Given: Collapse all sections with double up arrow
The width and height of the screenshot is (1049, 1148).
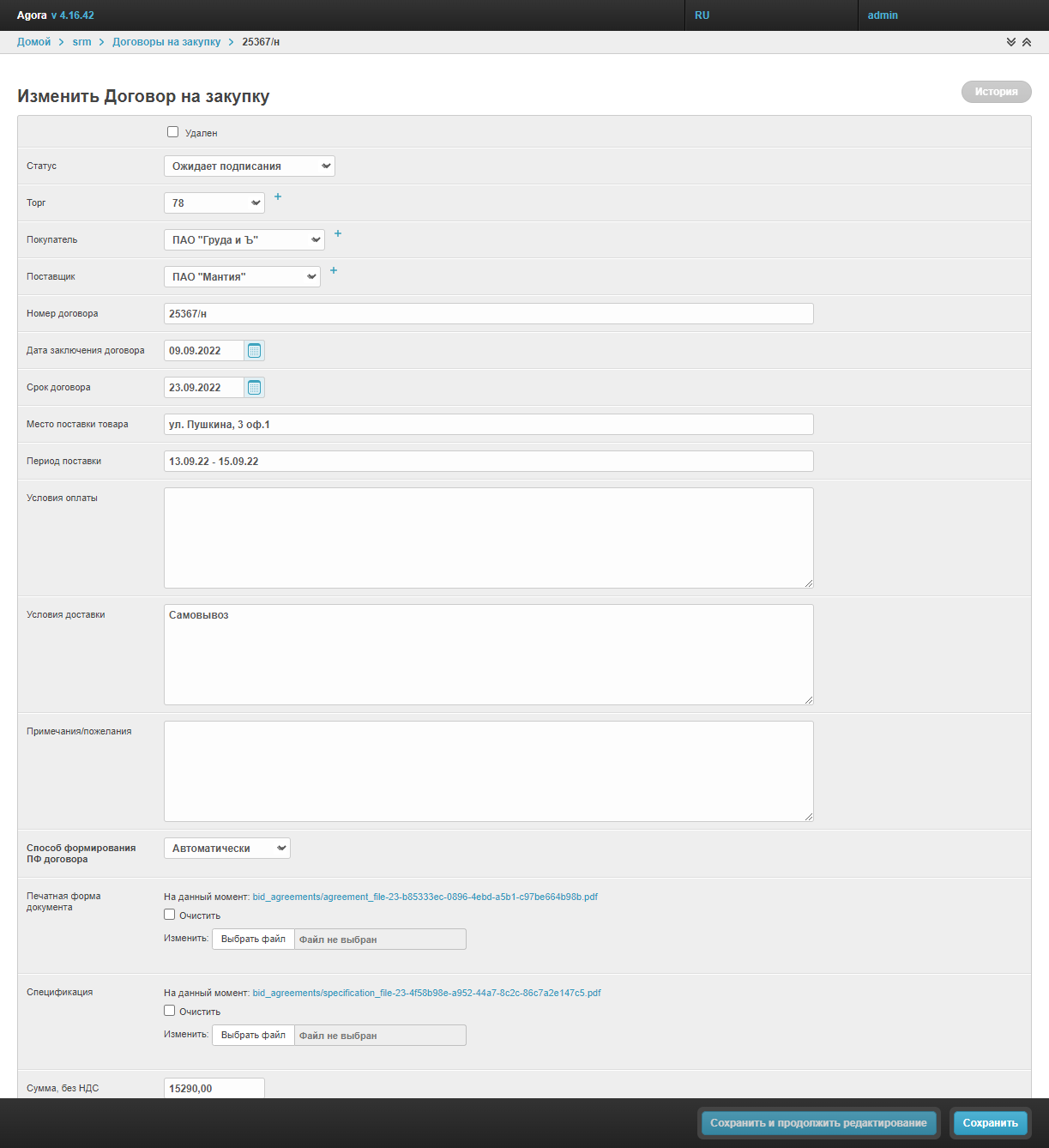Looking at the screenshot, I should coord(1027,42).
